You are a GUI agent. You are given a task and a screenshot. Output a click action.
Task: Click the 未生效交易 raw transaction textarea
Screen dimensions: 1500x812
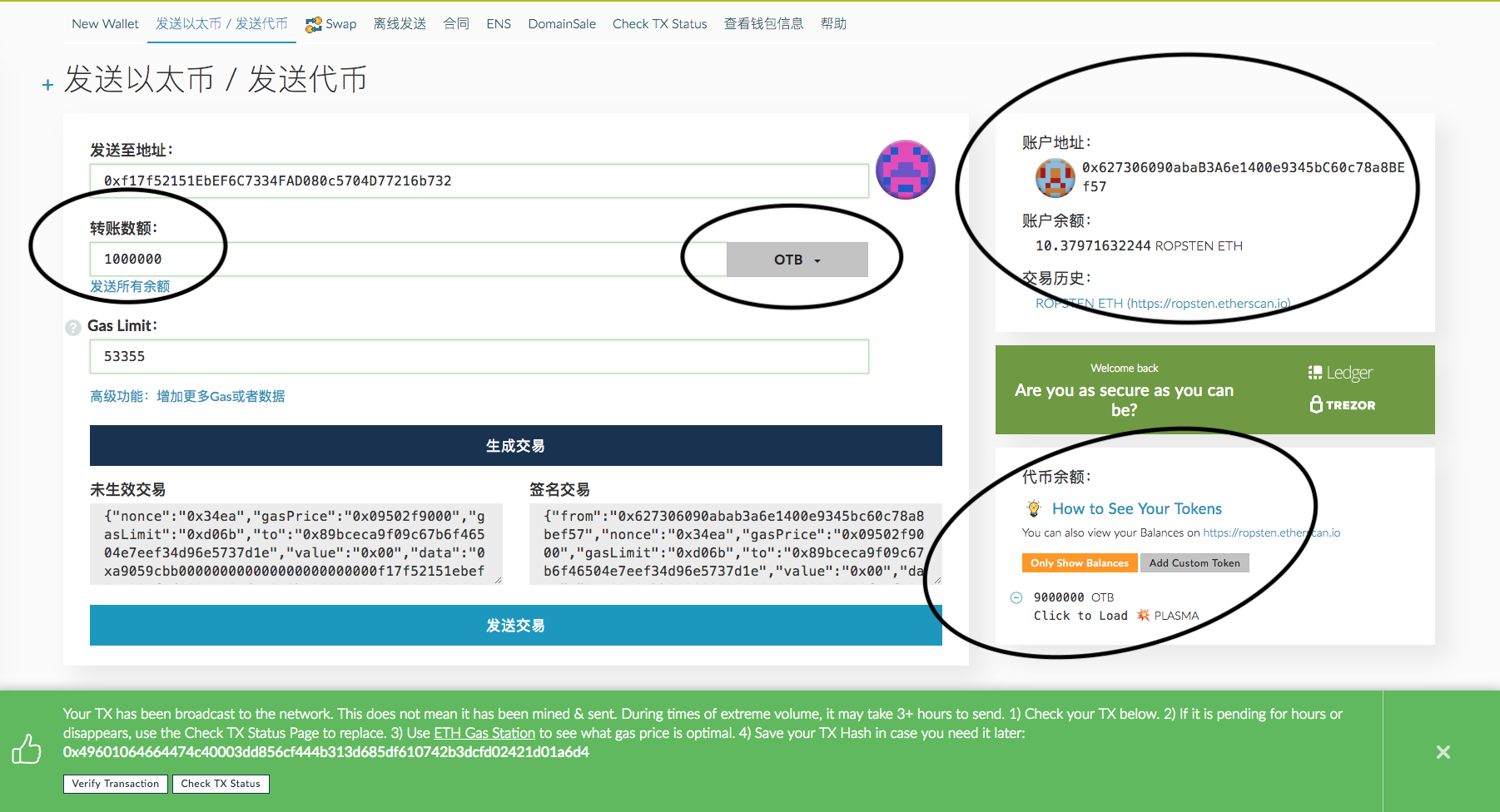tap(296, 544)
